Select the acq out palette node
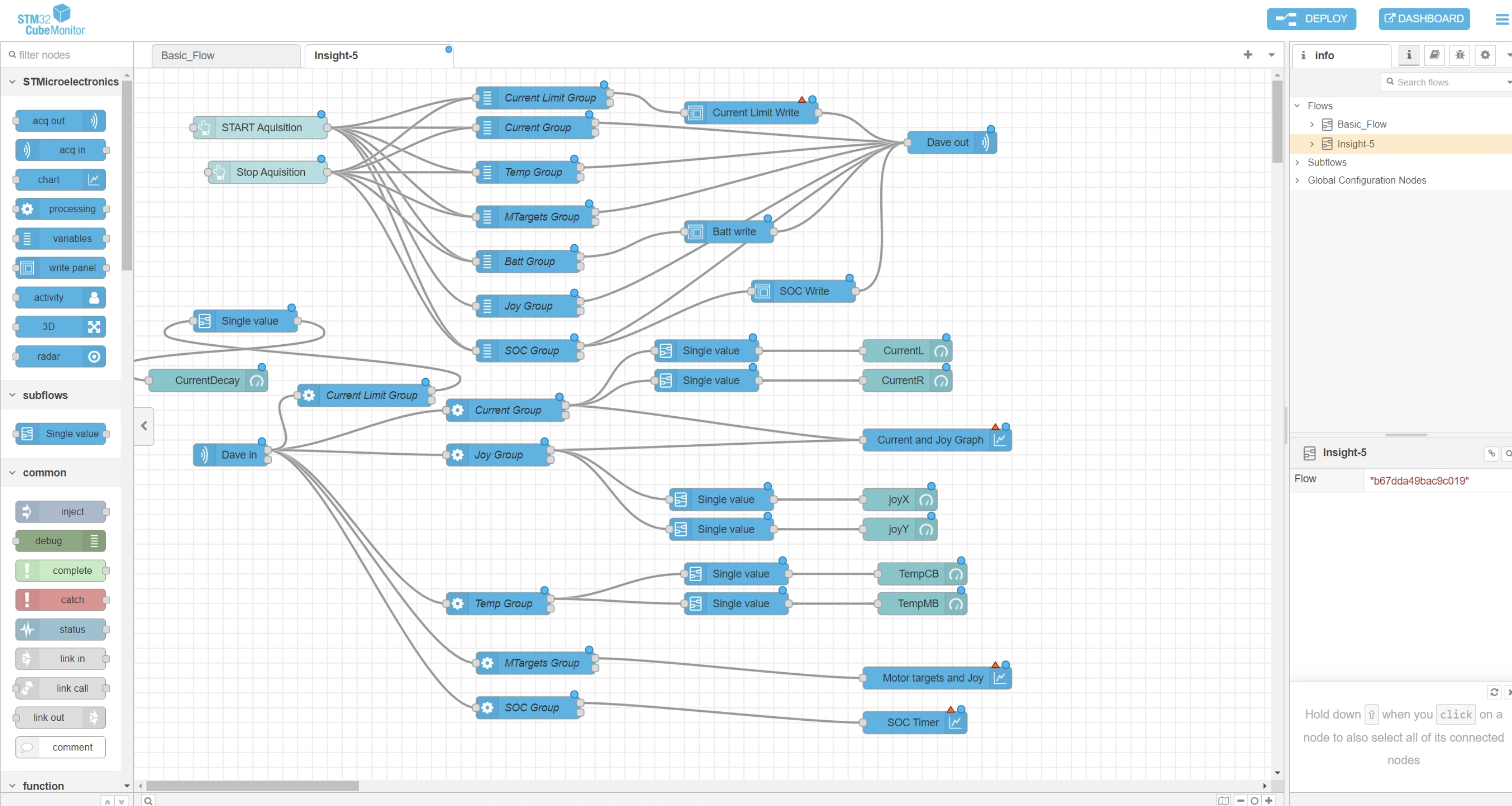 (x=60, y=121)
